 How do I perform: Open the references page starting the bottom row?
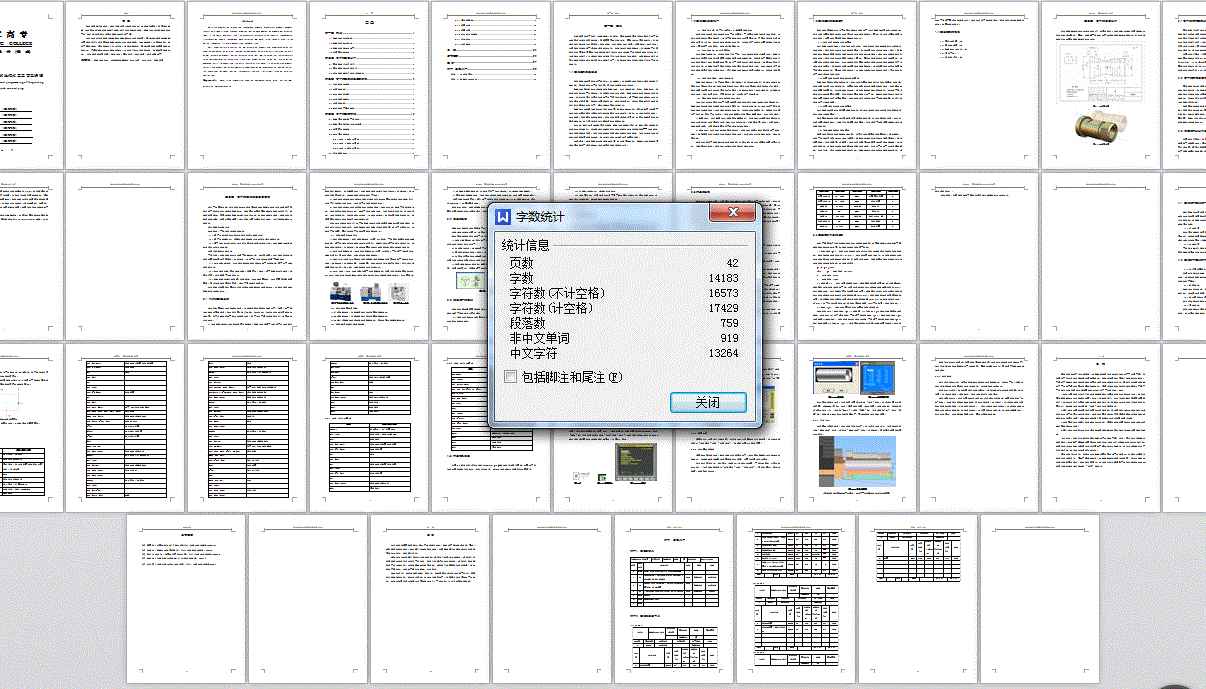(x=187, y=599)
